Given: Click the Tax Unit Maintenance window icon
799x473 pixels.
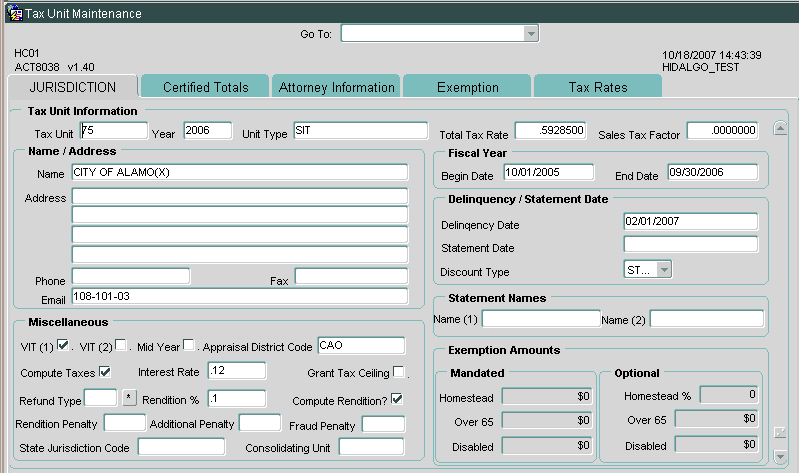Looking at the screenshot, I should pyautogui.click(x=15, y=13).
